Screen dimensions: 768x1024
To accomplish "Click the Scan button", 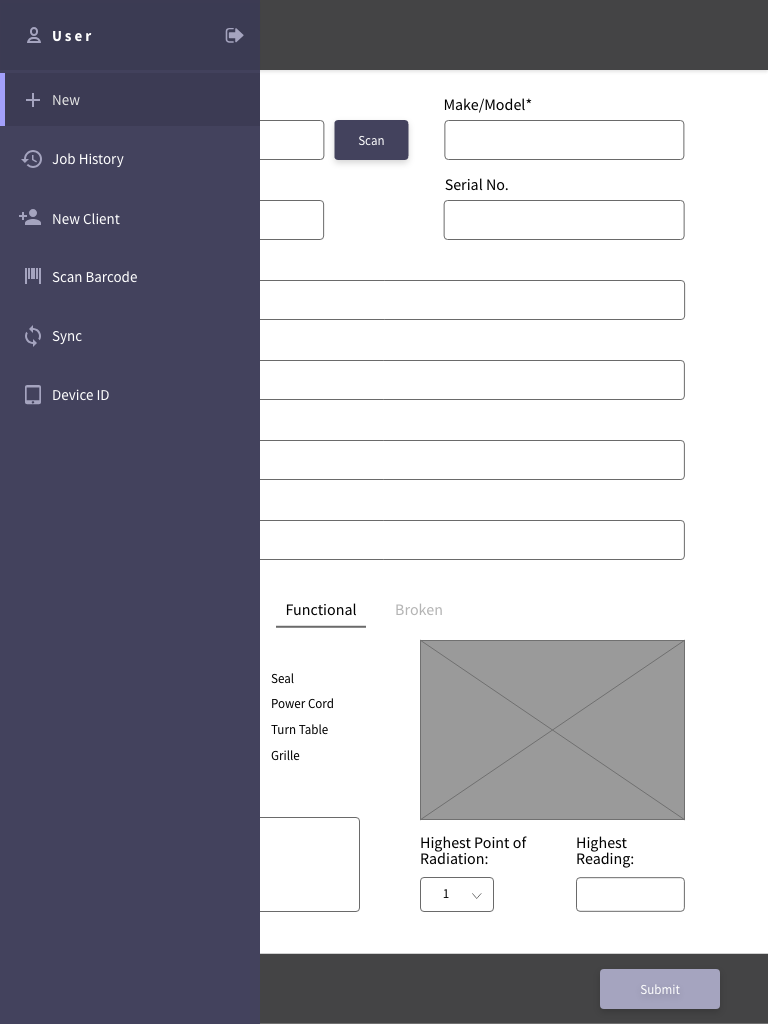I will point(372,140).
